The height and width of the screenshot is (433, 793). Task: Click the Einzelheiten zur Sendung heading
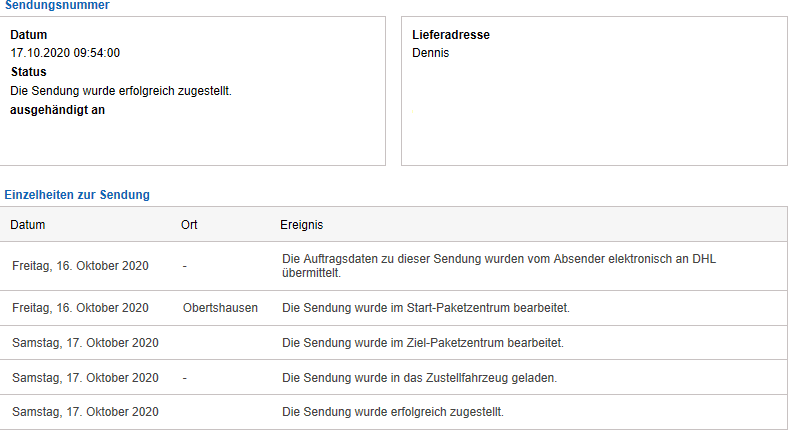coord(77,194)
